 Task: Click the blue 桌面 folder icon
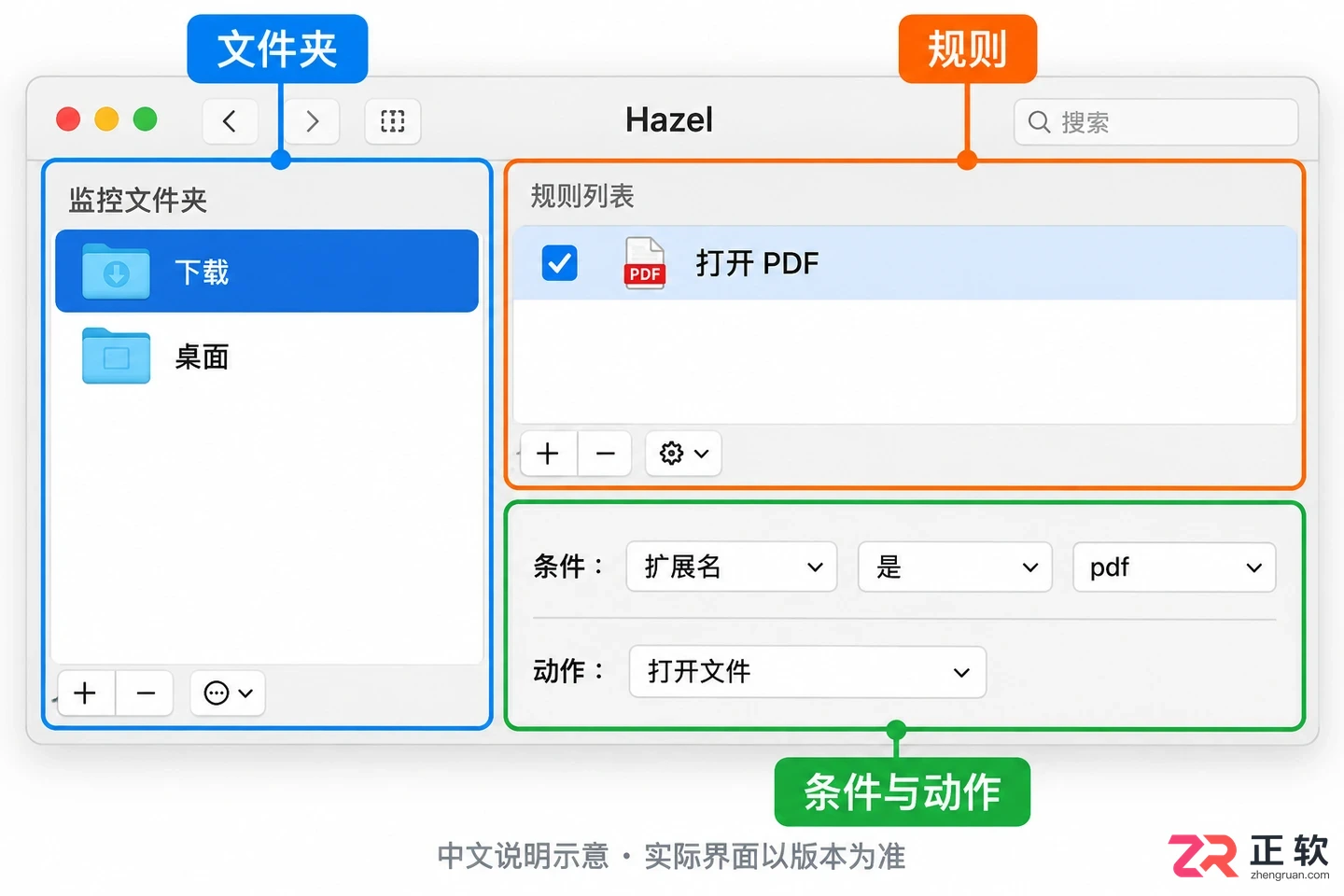(116, 356)
